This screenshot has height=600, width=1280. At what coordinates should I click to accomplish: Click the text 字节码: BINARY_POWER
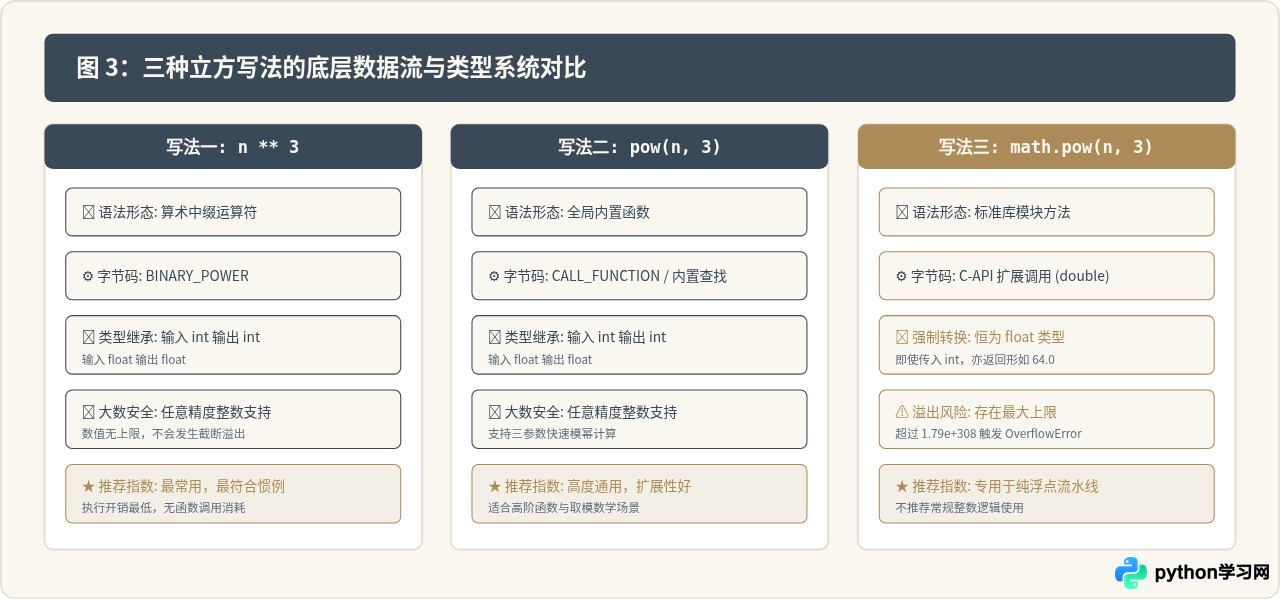173,276
